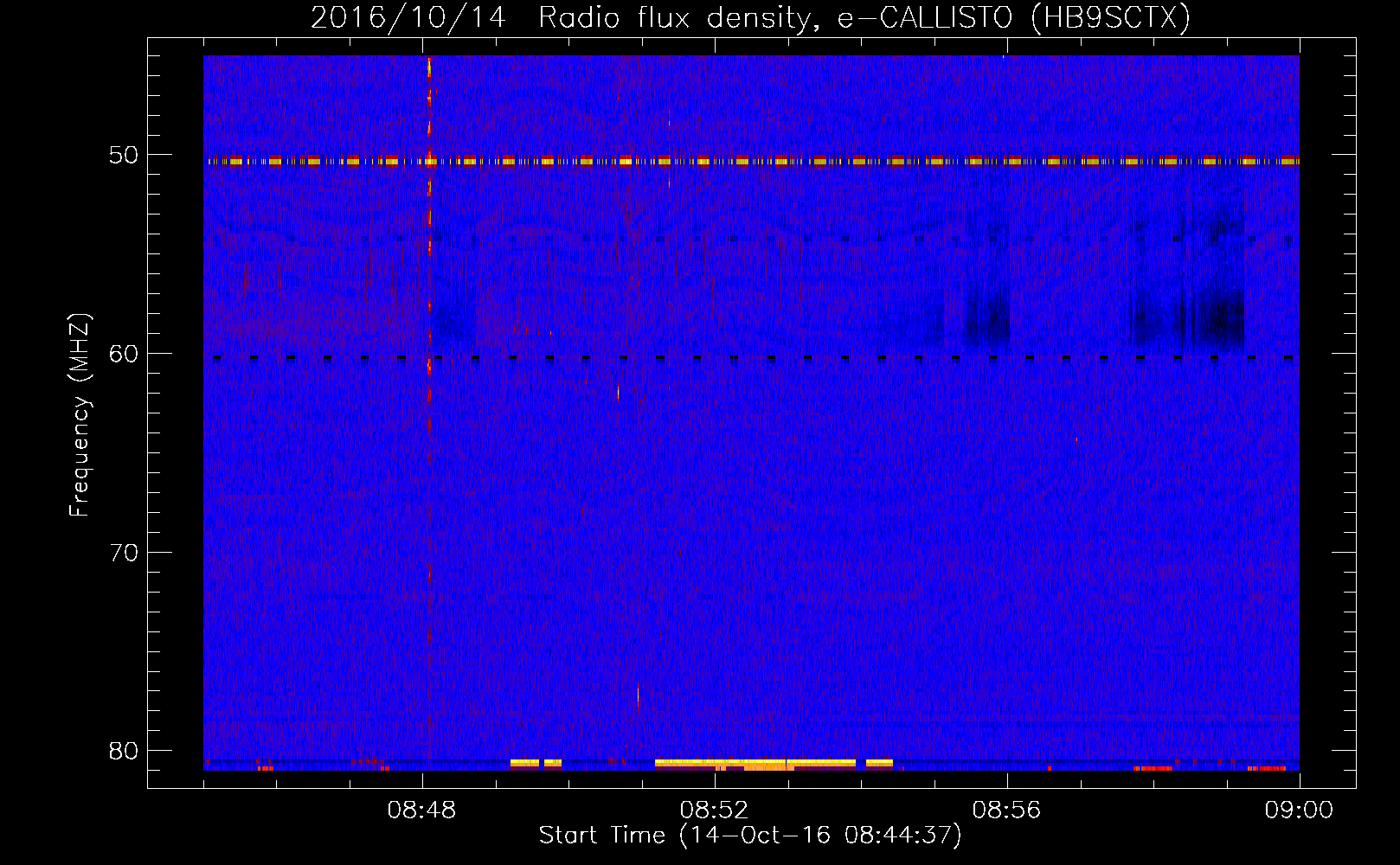This screenshot has height=865, width=1400.
Task: Click the plot title '2016/10/14 Radio flux density, e-CALLISTO (HB9SCTX)'
Action: (x=750, y=17)
